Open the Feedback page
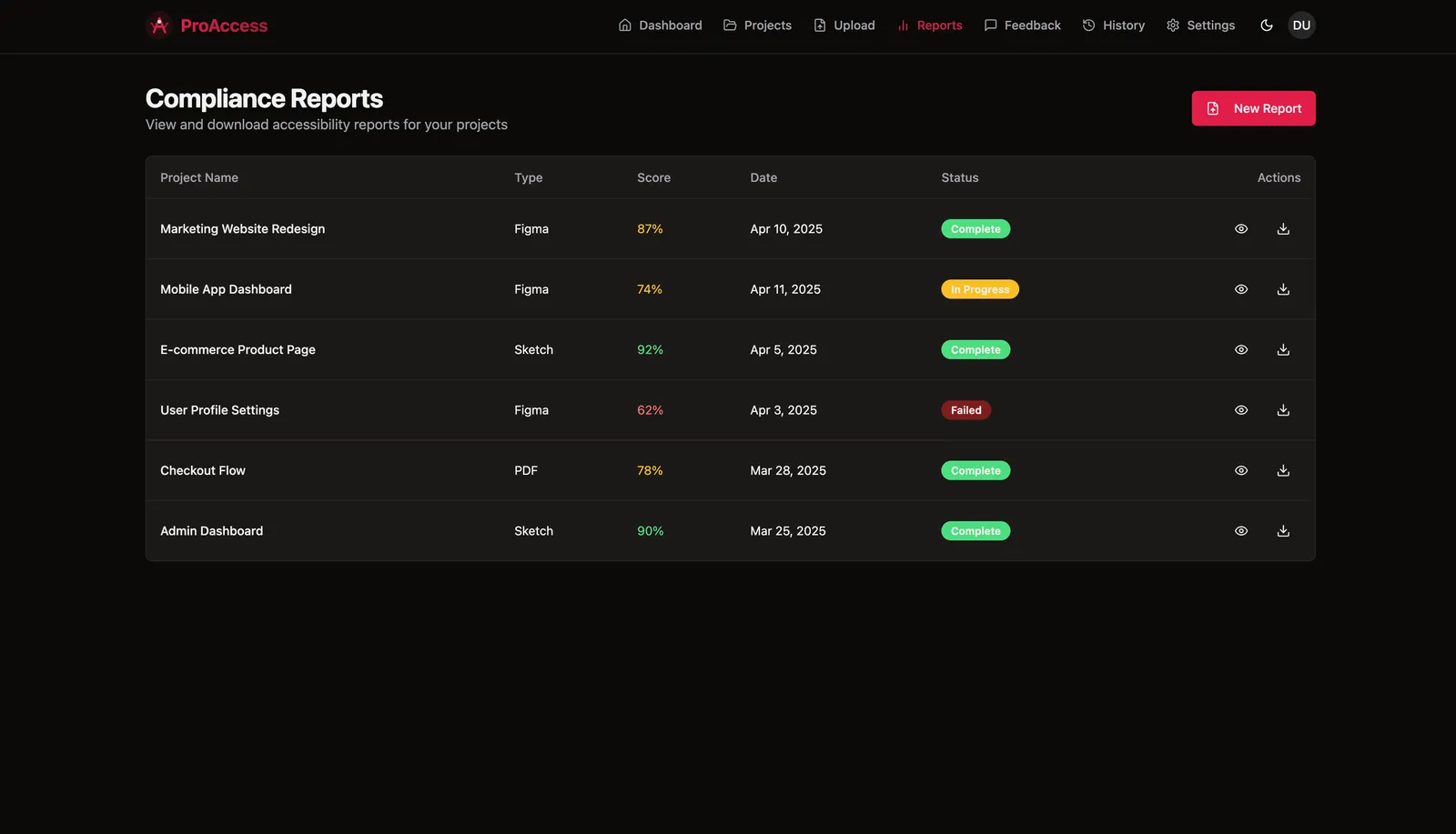 point(1022,25)
